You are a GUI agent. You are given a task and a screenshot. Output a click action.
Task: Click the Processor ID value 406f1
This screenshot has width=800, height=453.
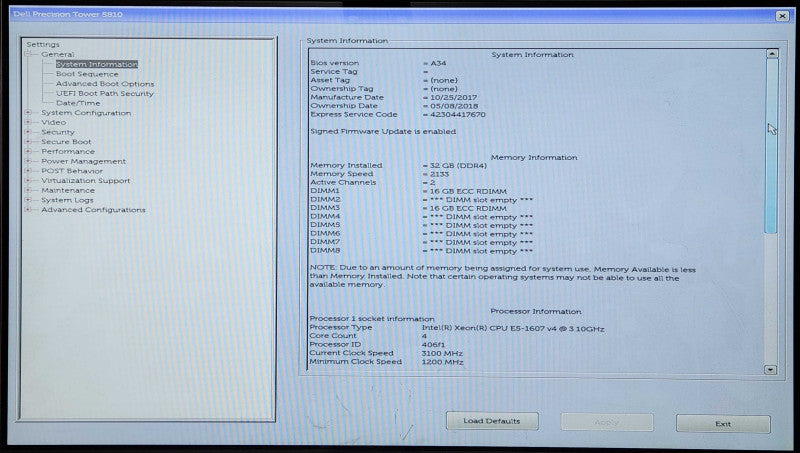433,345
